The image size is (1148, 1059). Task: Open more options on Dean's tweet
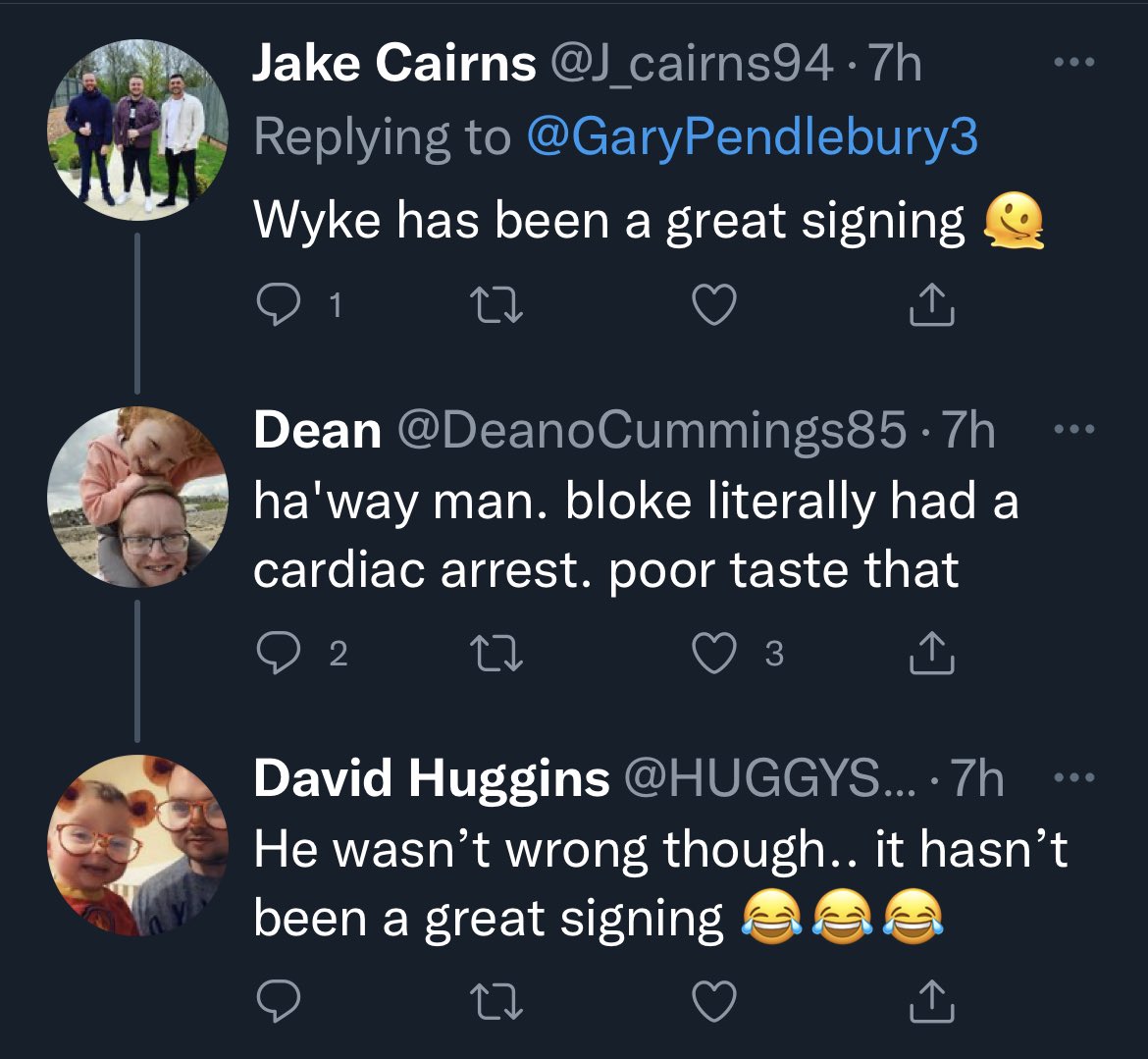pos(1074,429)
